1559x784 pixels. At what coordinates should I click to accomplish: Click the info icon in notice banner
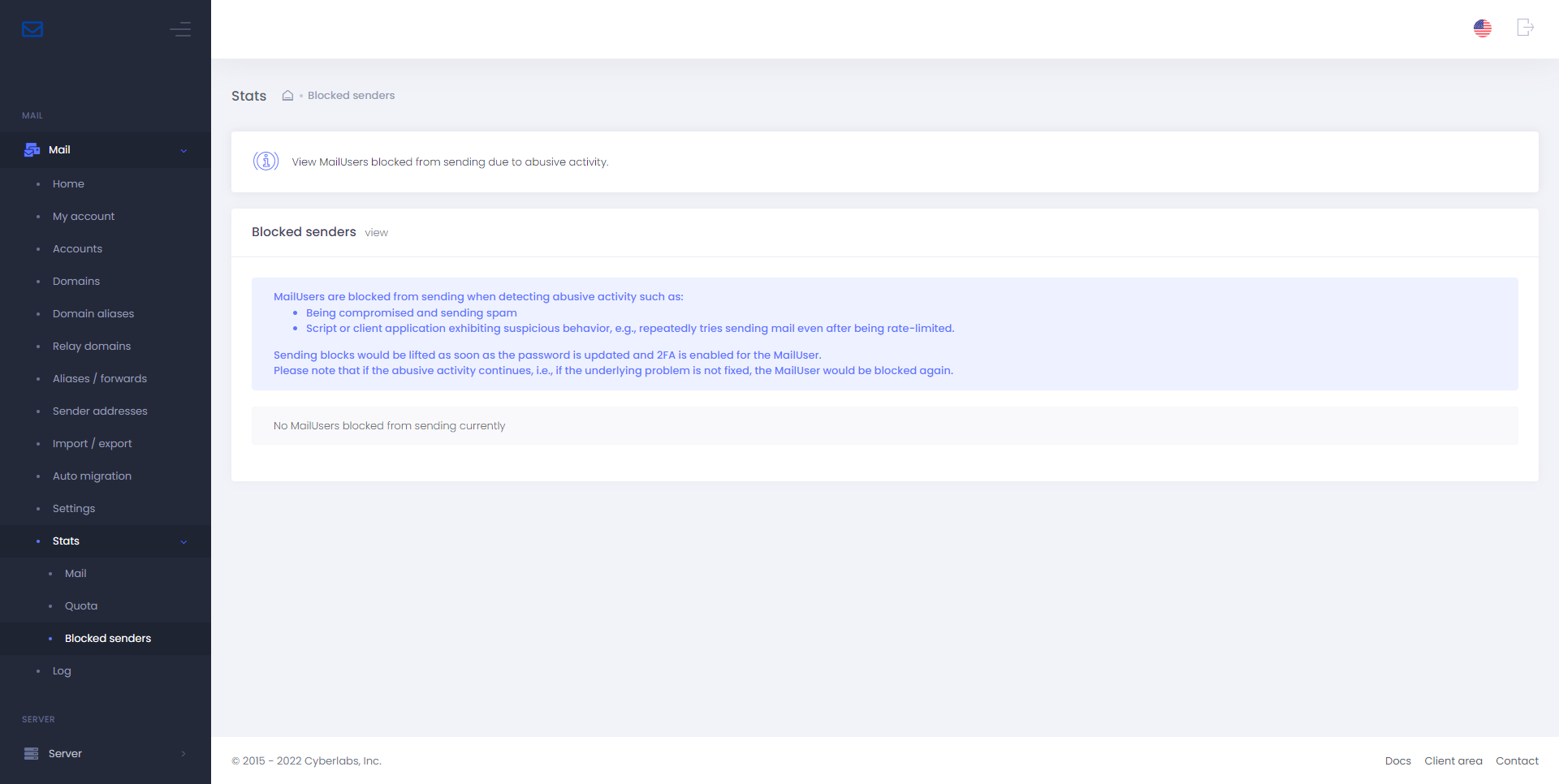coord(266,162)
